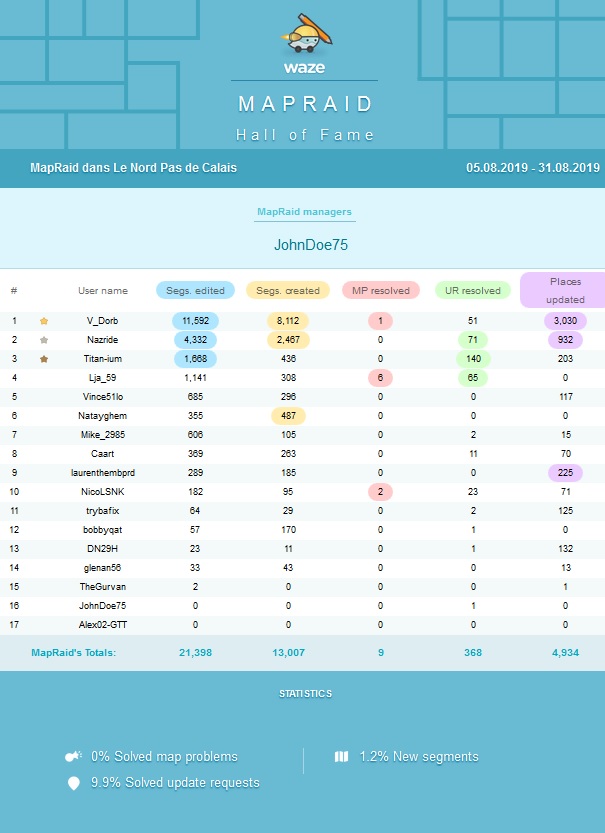Click V_Dorb's 11,592 segments edited badge
Viewport: 605px width, 833px height.
pos(195,321)
